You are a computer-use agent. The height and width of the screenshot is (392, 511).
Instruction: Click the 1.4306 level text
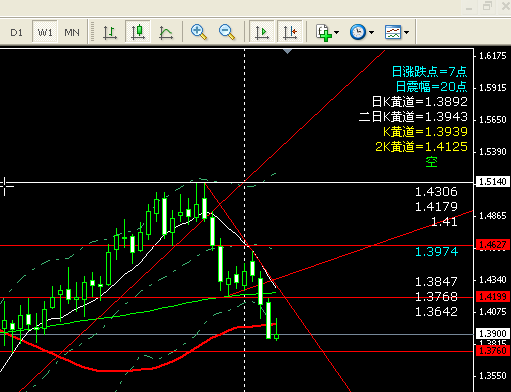coord(436,192)
